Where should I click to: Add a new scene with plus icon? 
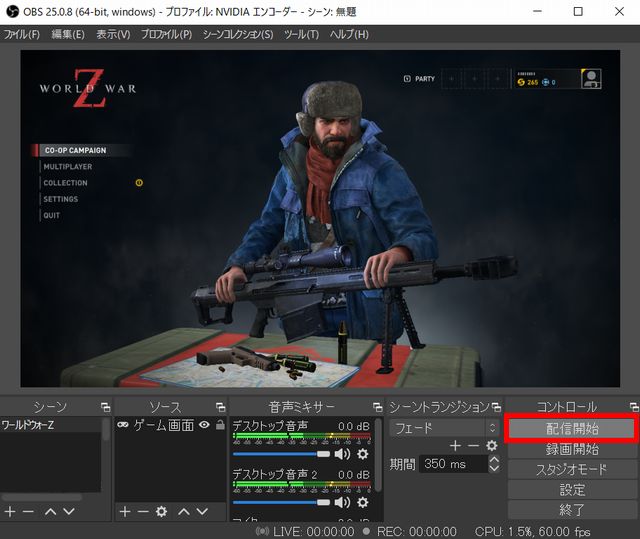[x=10, y=511]
